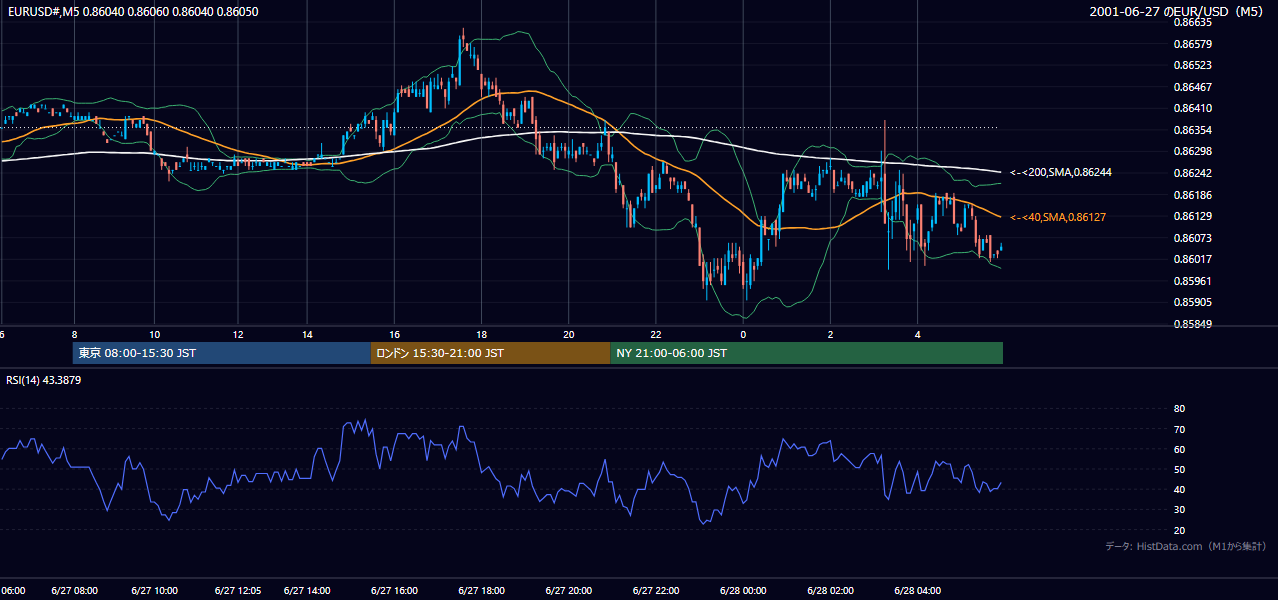Click hour marker 16 under price chart
The width and height of the screenshot is (1278, 600).
click(x=395, y=335)
